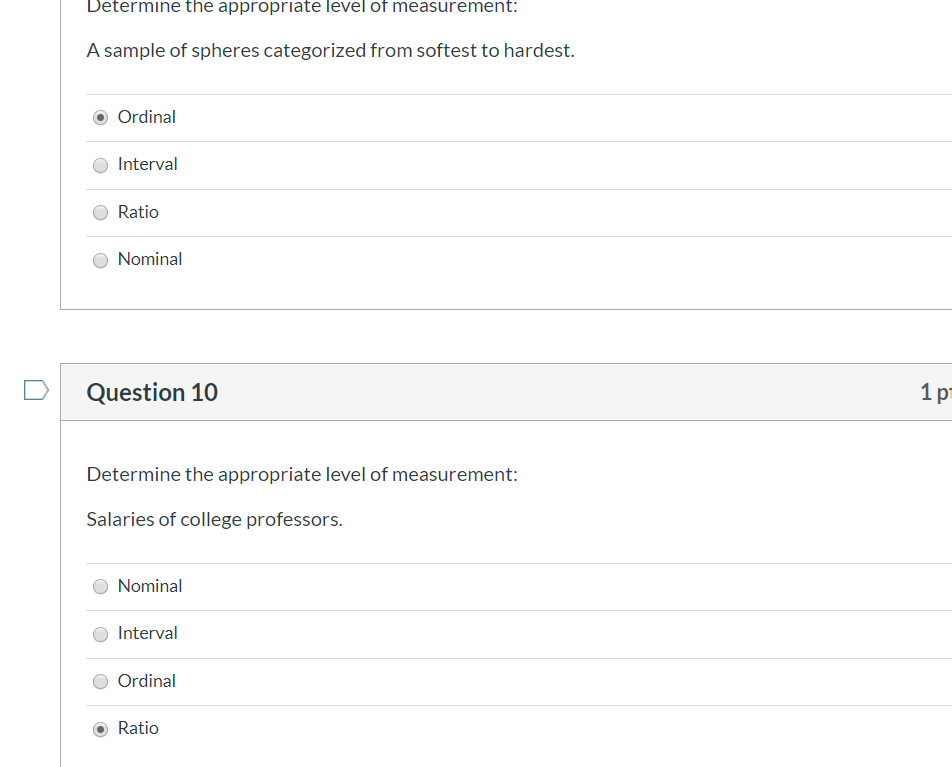Click the Interval answer label in Question 10

click(148, 633)
